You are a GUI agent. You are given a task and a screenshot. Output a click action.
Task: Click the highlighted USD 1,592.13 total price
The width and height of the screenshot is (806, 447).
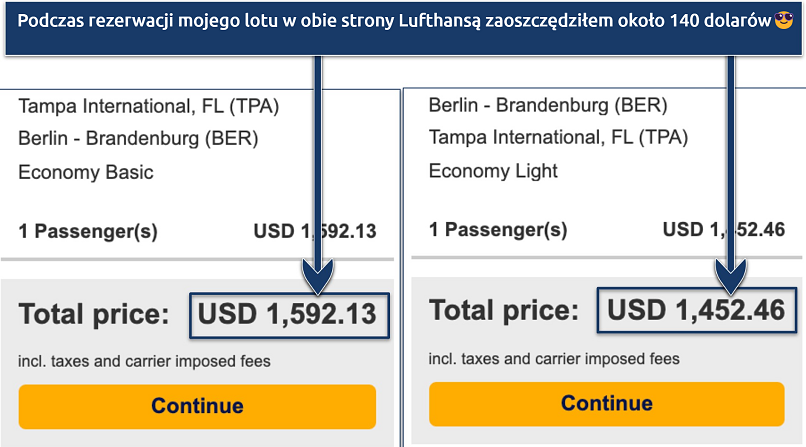[286, 315]
